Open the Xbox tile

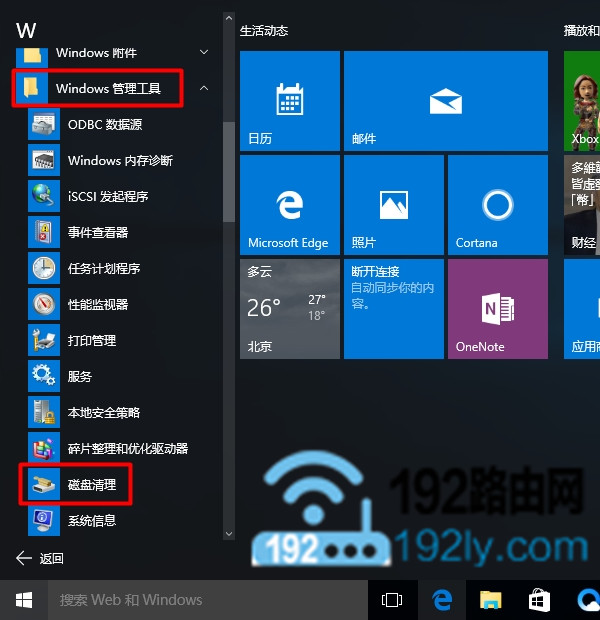tap(582, 101)
